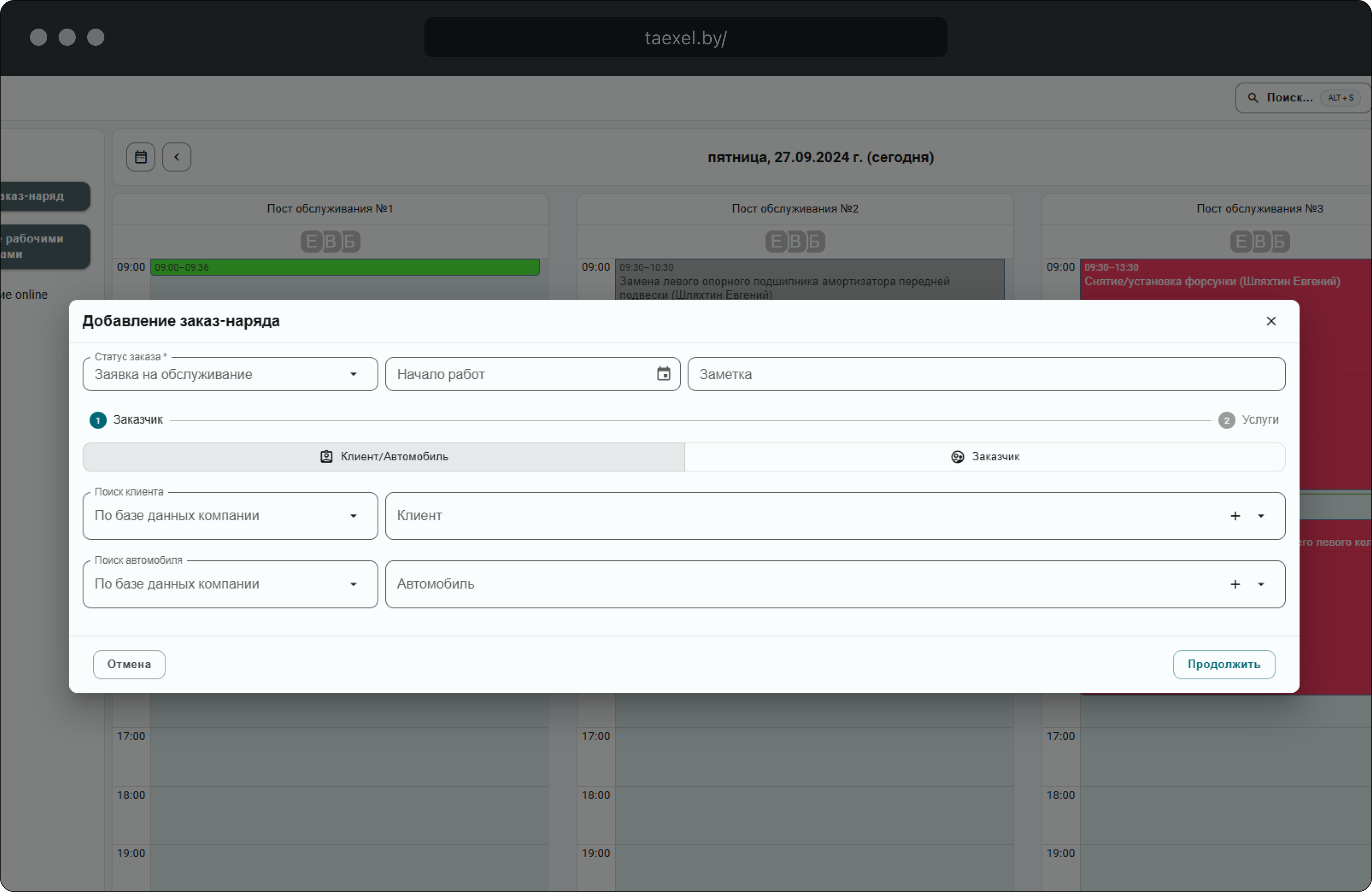Viewport: 1372px width, 892px height.
Task: Expand the Поиск клиента dropdown
Action: click(353, 516)
